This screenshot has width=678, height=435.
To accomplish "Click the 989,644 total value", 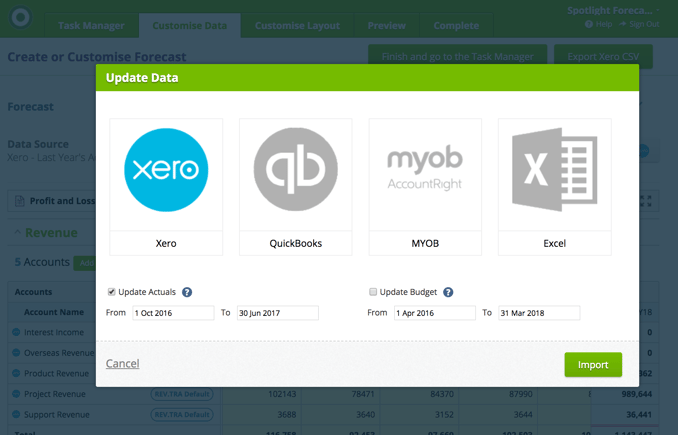I will [636, 394].
